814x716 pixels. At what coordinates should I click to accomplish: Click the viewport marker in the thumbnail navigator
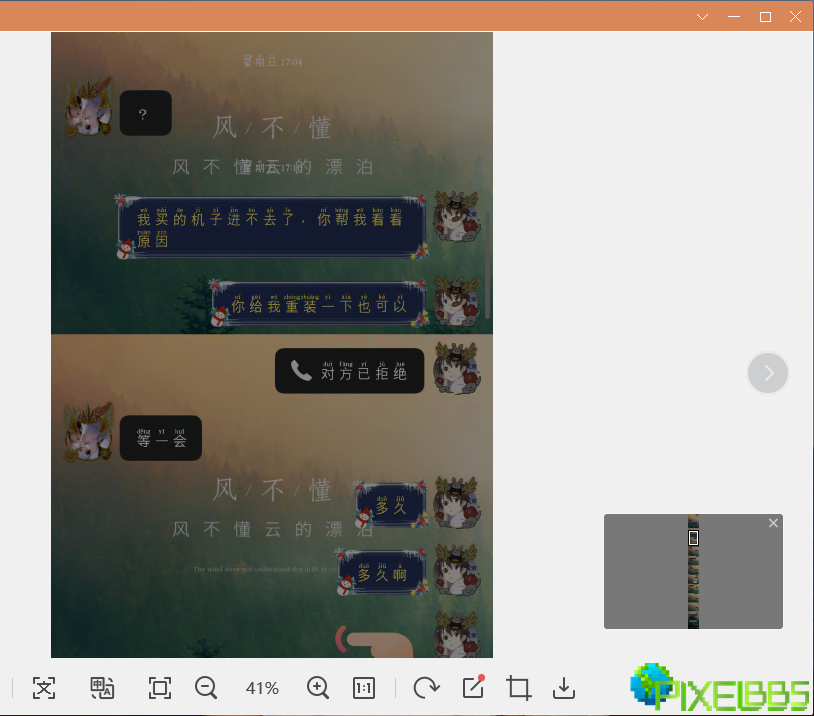tap(693, 537)
